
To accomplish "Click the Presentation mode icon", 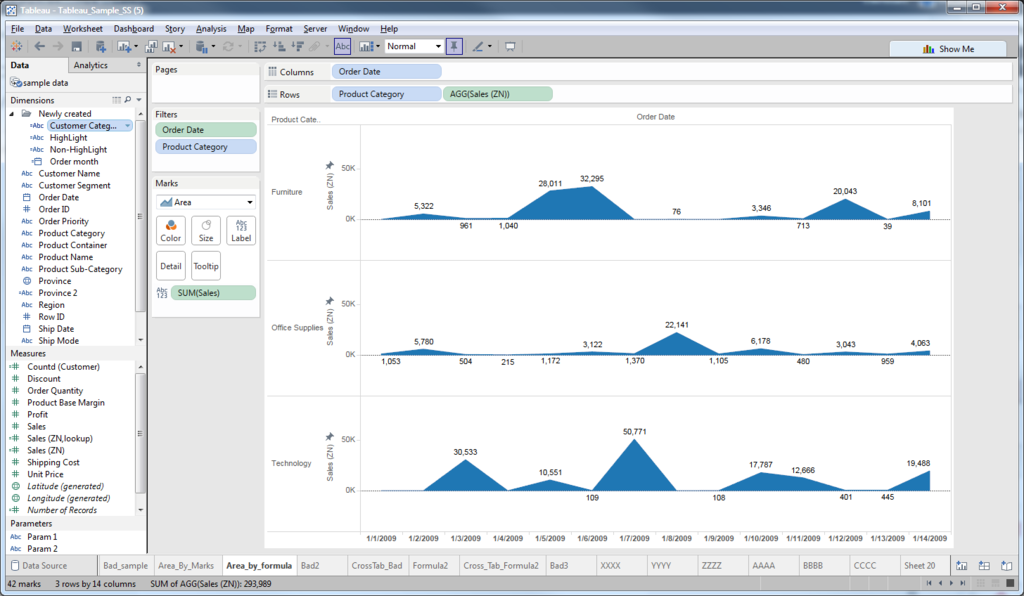I will (x=510, y=46).
